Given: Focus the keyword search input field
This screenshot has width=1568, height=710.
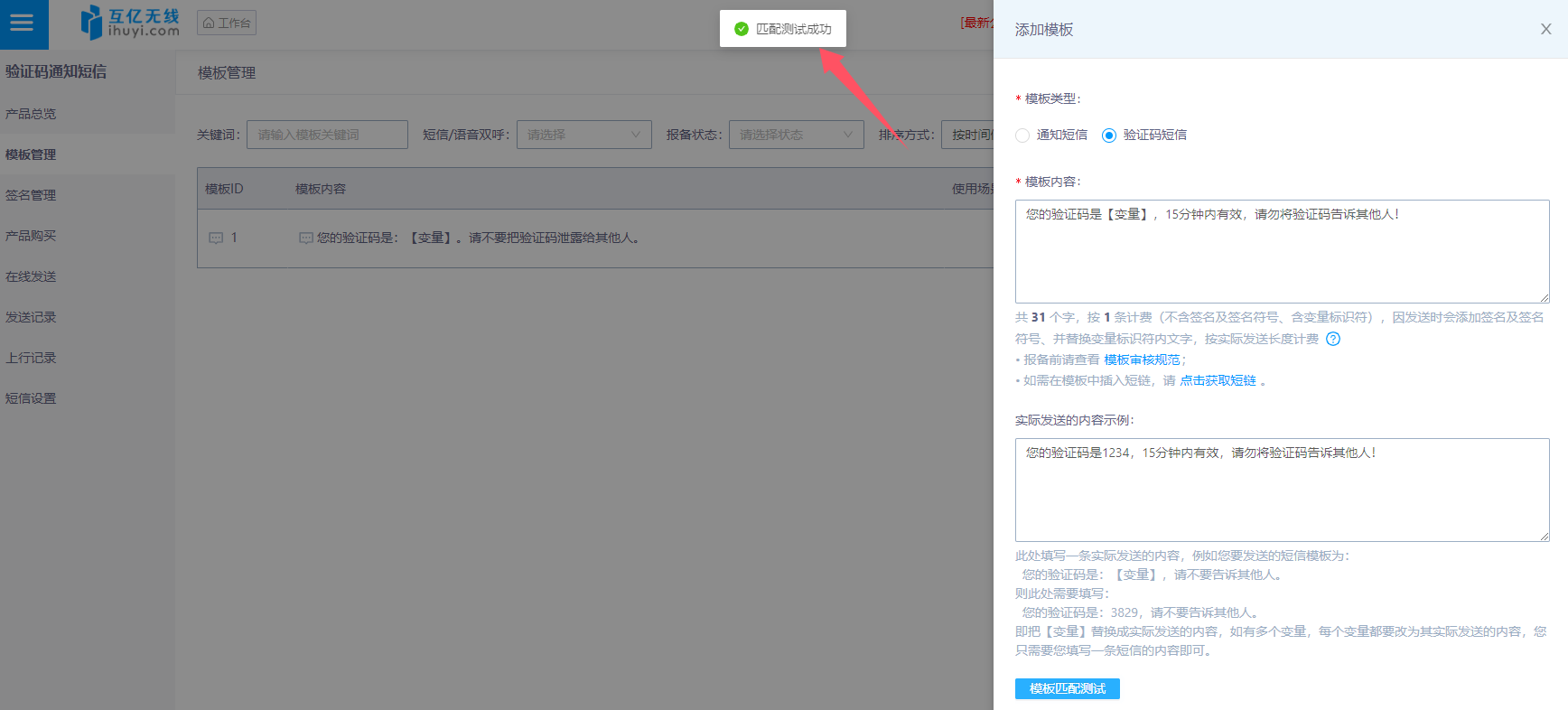Looking at the screenshot, I should click(327, 135).
